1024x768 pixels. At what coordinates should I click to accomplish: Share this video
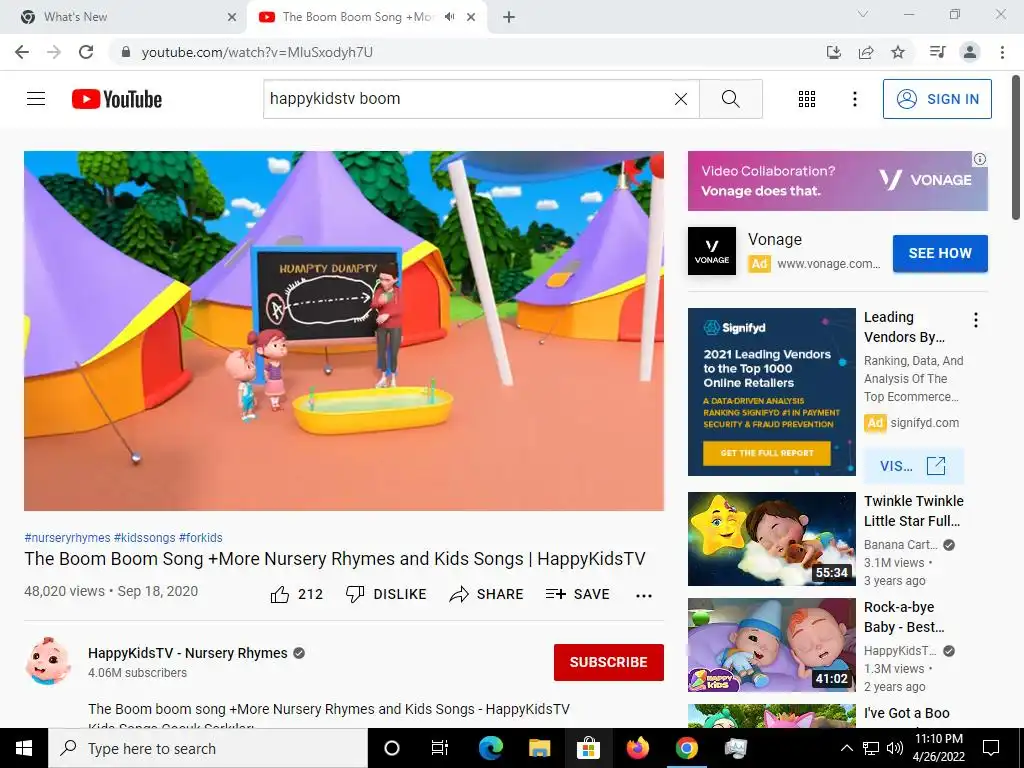(x=487, y=594)
